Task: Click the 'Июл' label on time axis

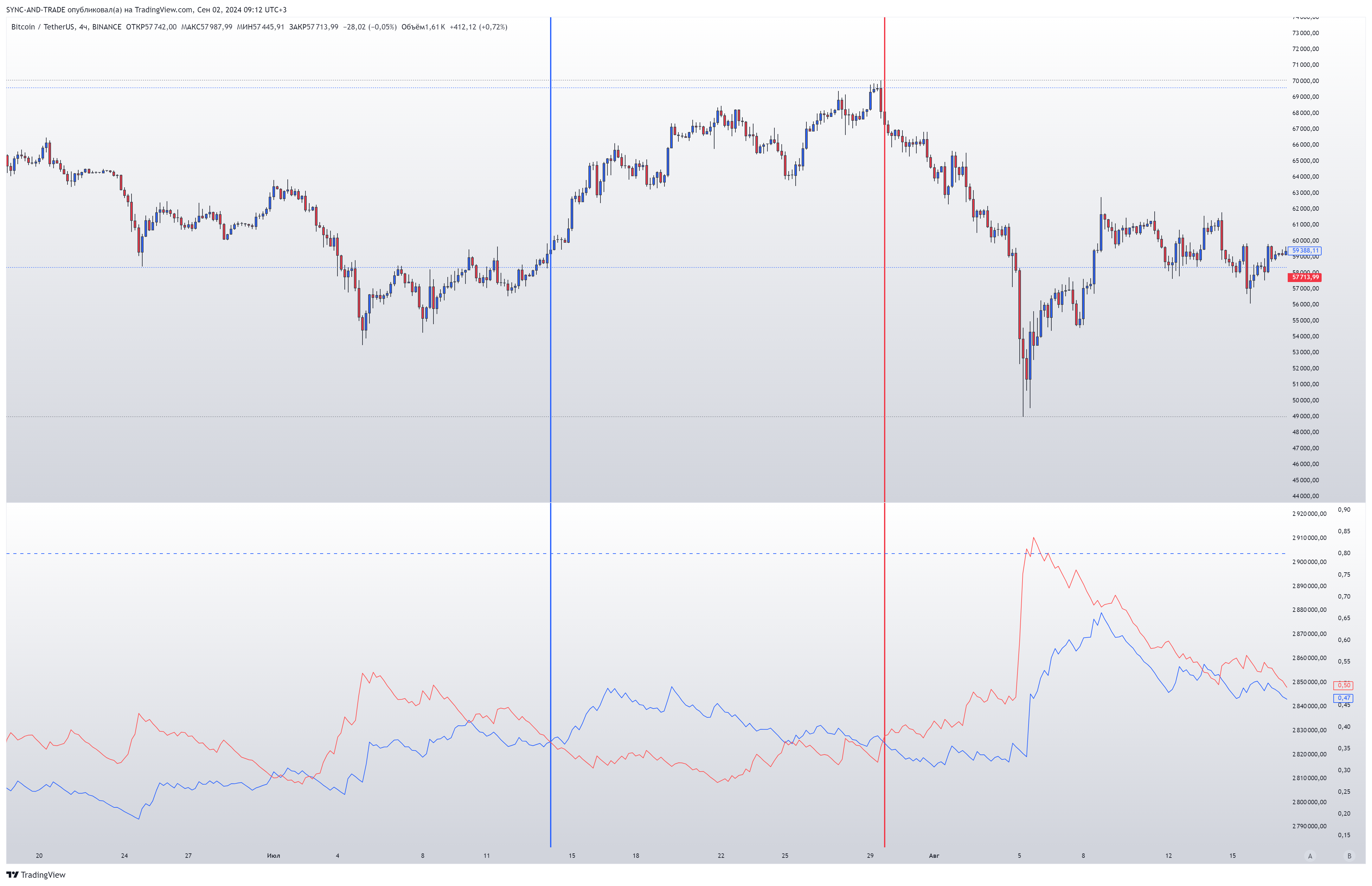Action: coord(273,856)
